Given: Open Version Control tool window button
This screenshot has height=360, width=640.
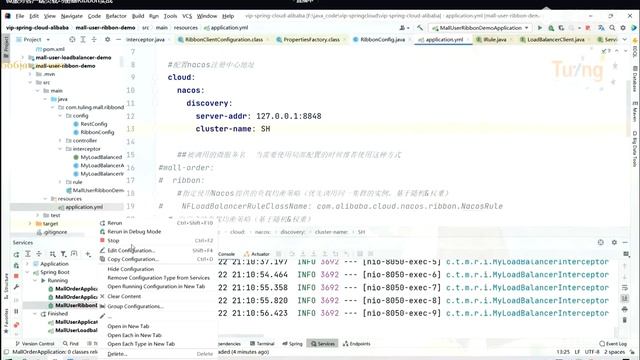Looking at the screenshot, I should pyautogui.click(x=35, y=344).
